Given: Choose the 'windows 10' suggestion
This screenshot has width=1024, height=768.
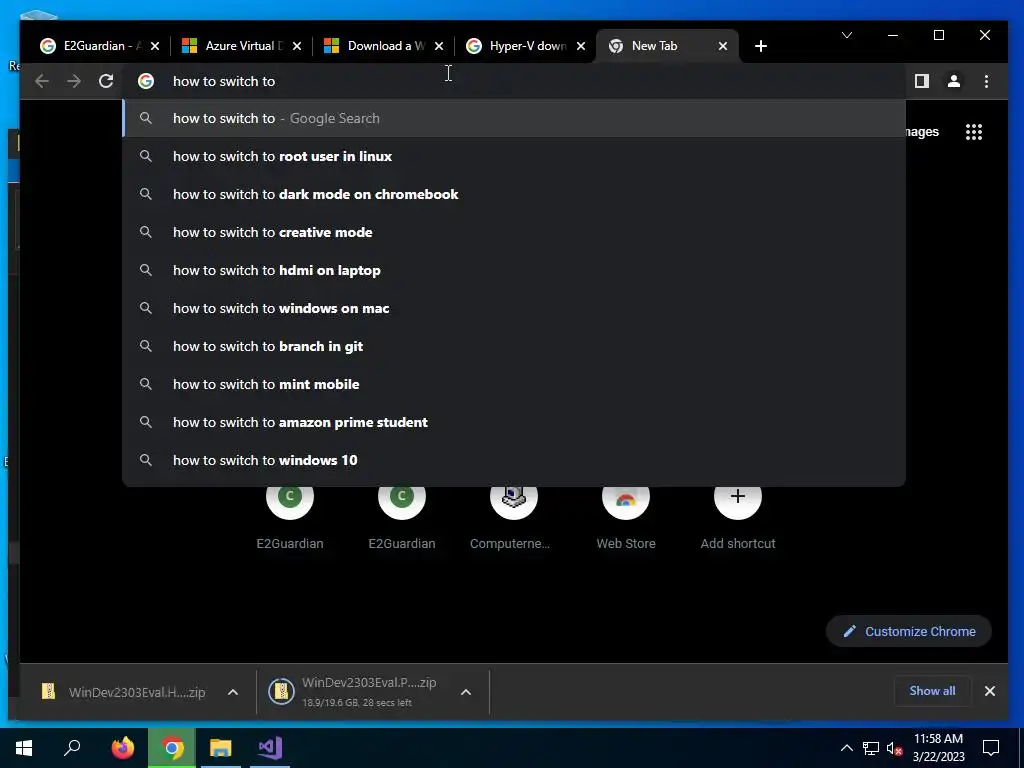Looking at the screenshot, I should coord(513,459).
